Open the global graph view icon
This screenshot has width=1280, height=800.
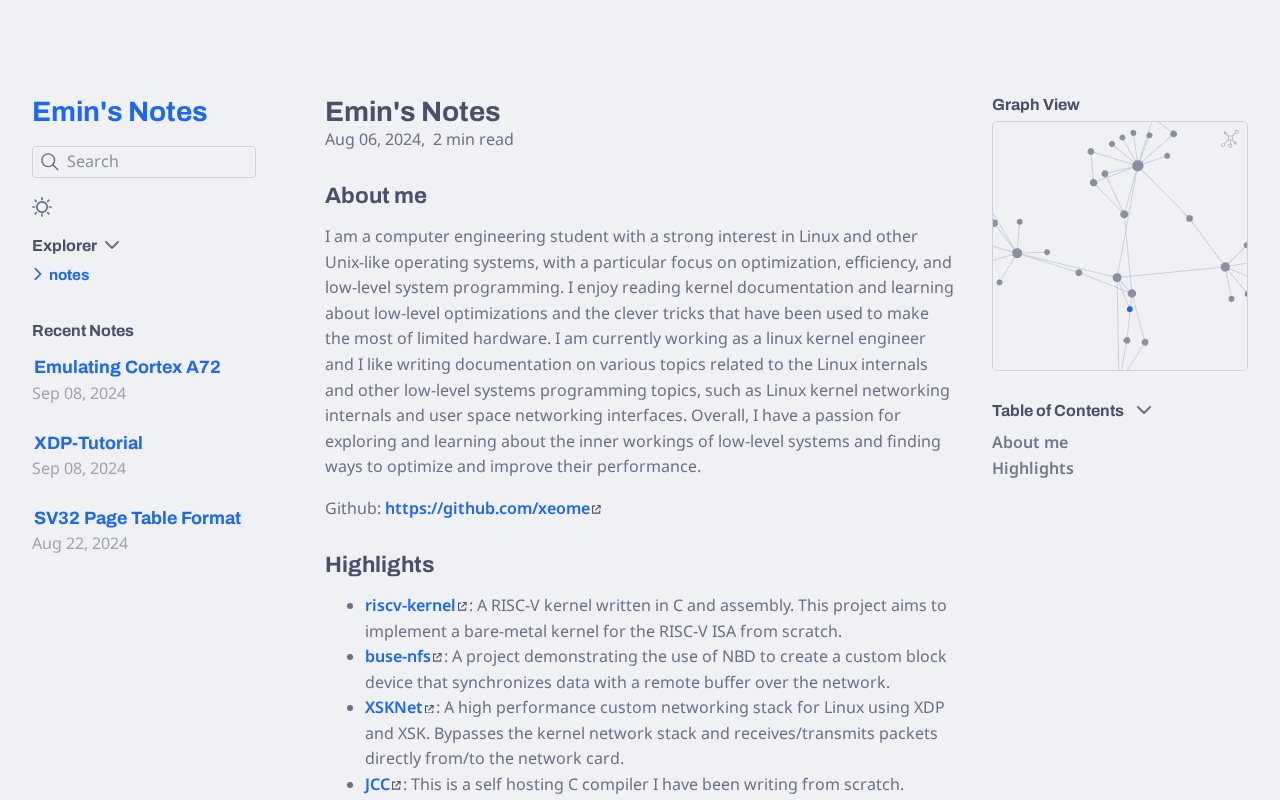click(x=1229, y=139)
